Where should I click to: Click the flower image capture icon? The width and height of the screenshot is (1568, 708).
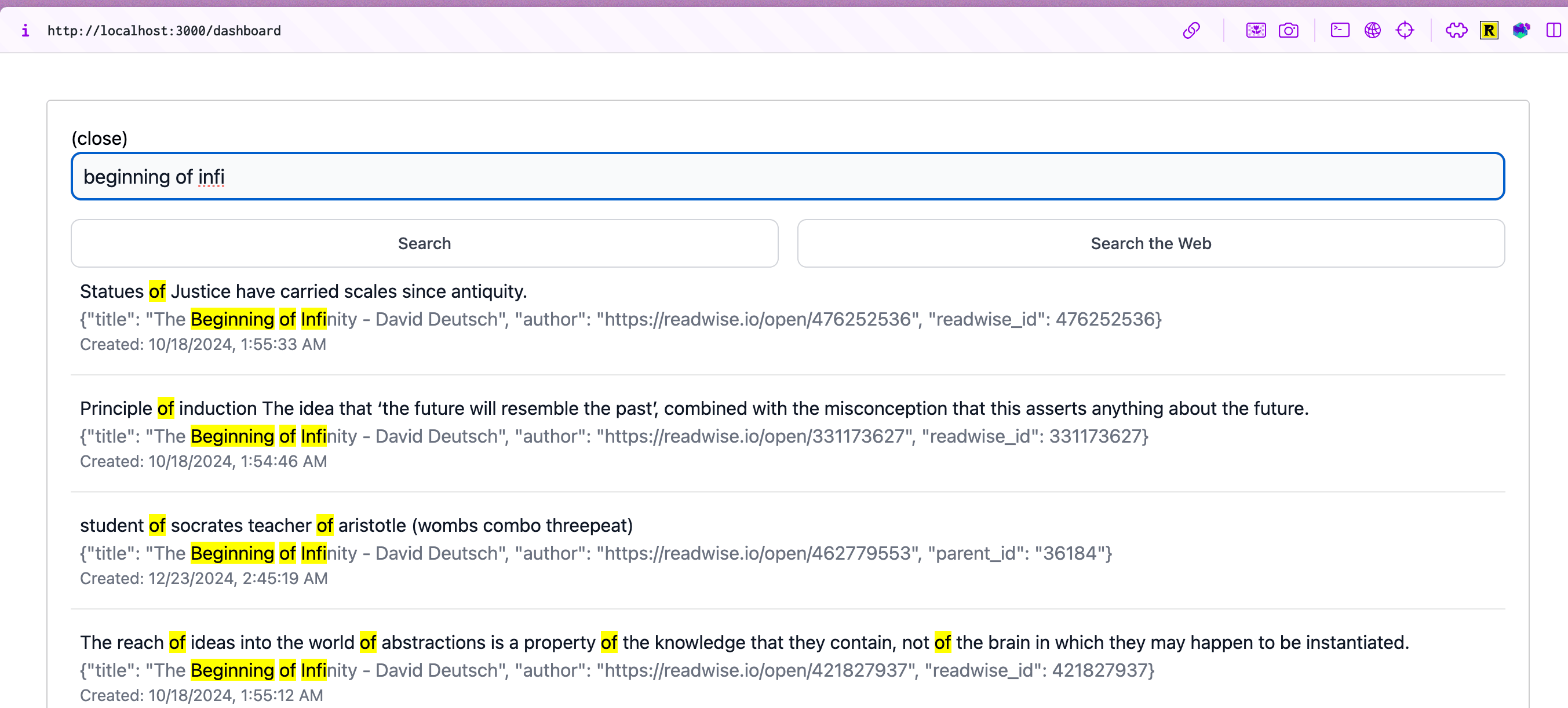click(1256, 30)
